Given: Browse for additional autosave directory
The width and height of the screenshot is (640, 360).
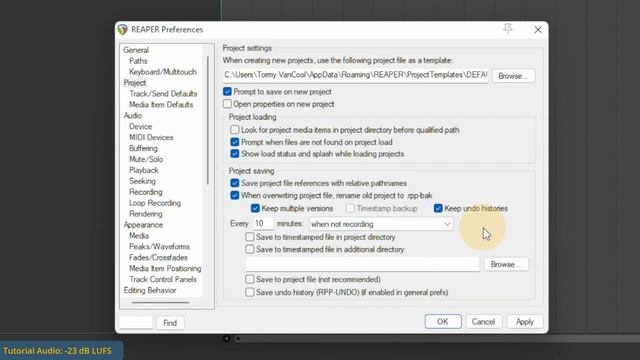Looking at the screenshot, I should coord(506,264).
